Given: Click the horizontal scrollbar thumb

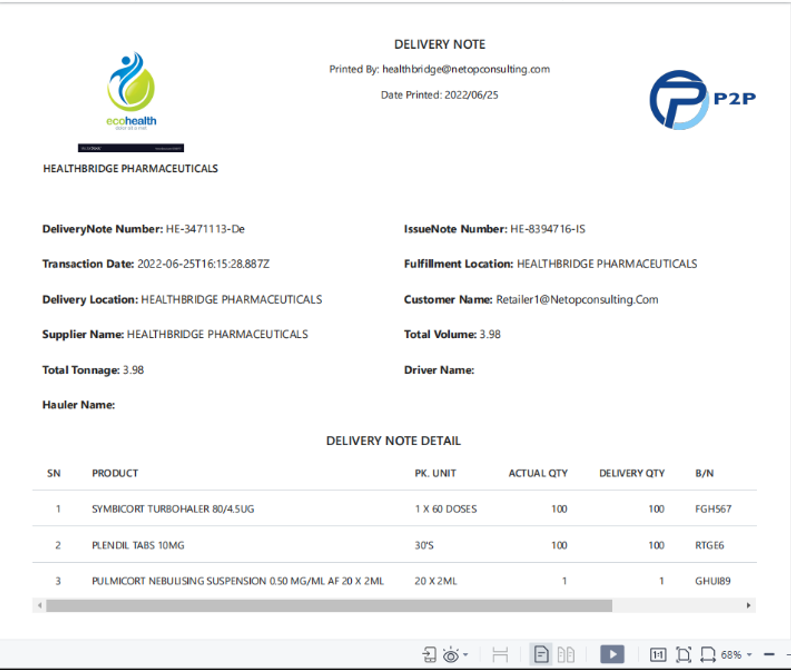Looking at the screenshot, I should (329, 605).
